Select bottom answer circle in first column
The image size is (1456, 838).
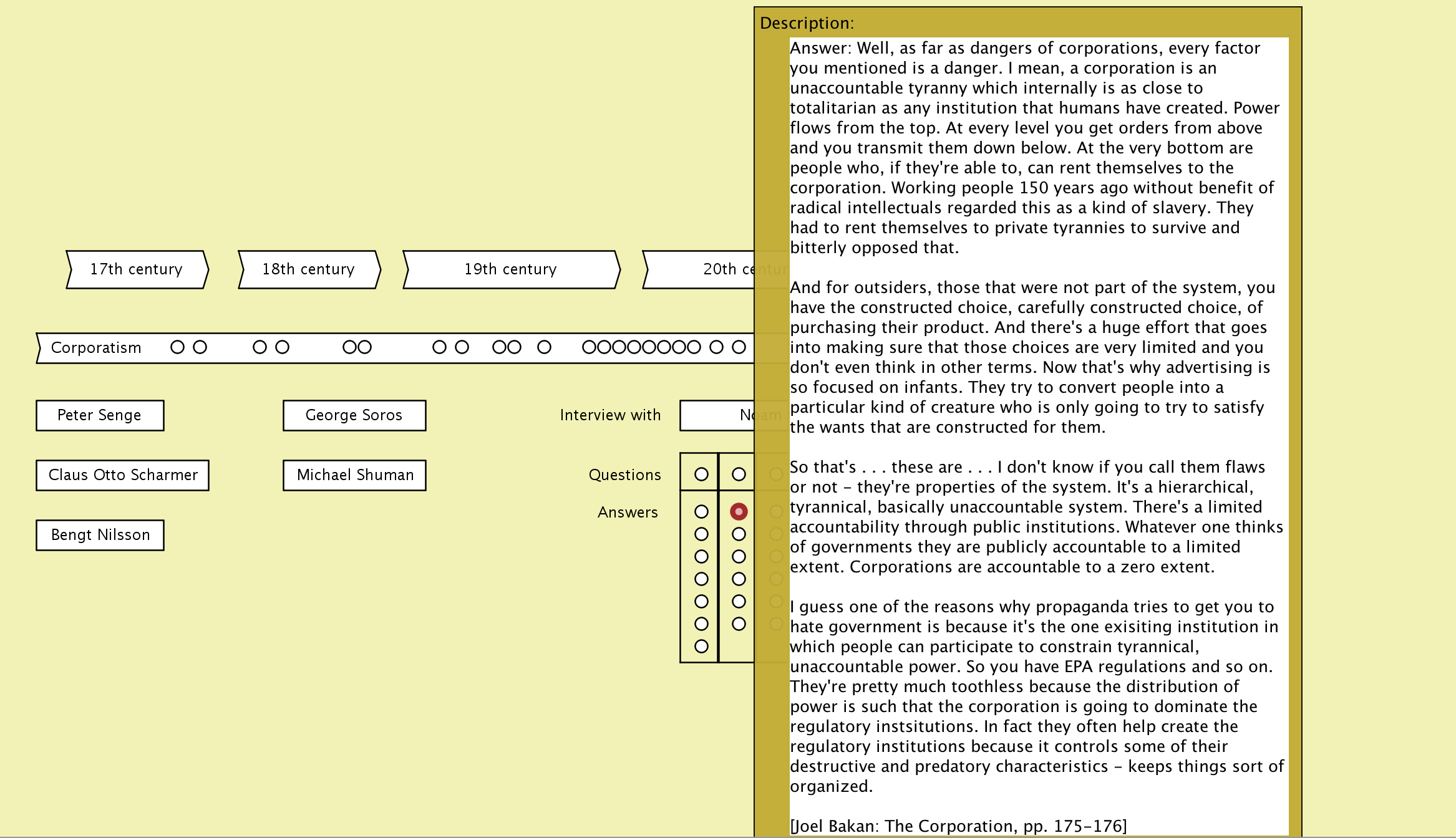701,647
